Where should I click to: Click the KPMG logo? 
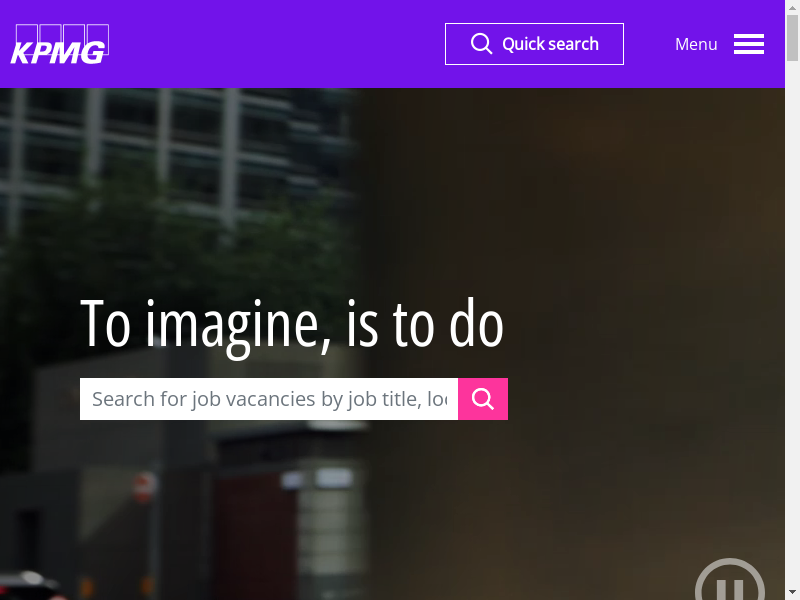coord(60,45)
